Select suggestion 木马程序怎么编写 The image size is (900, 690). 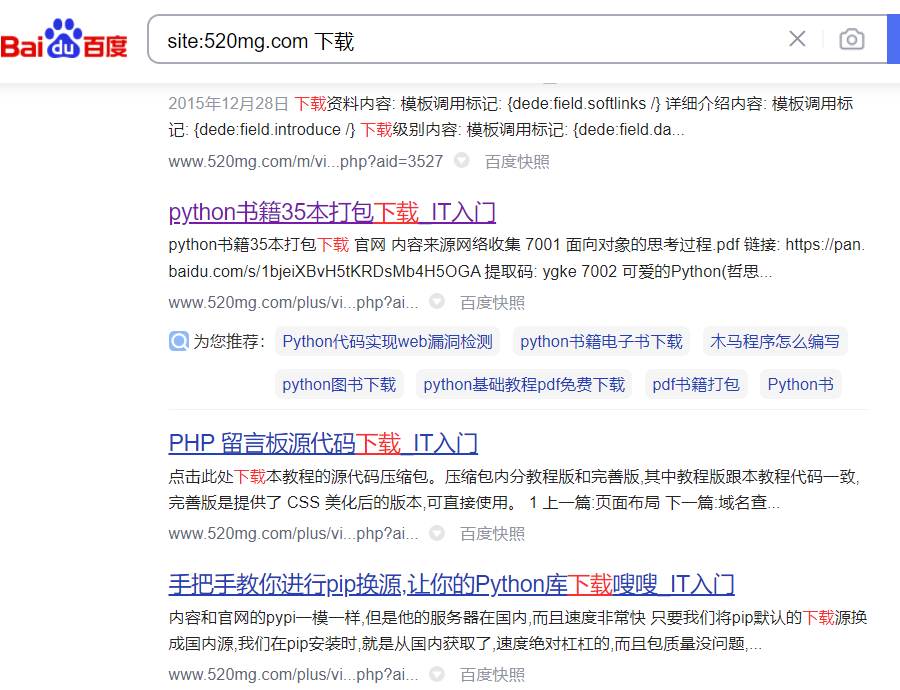tap(775, 342)
